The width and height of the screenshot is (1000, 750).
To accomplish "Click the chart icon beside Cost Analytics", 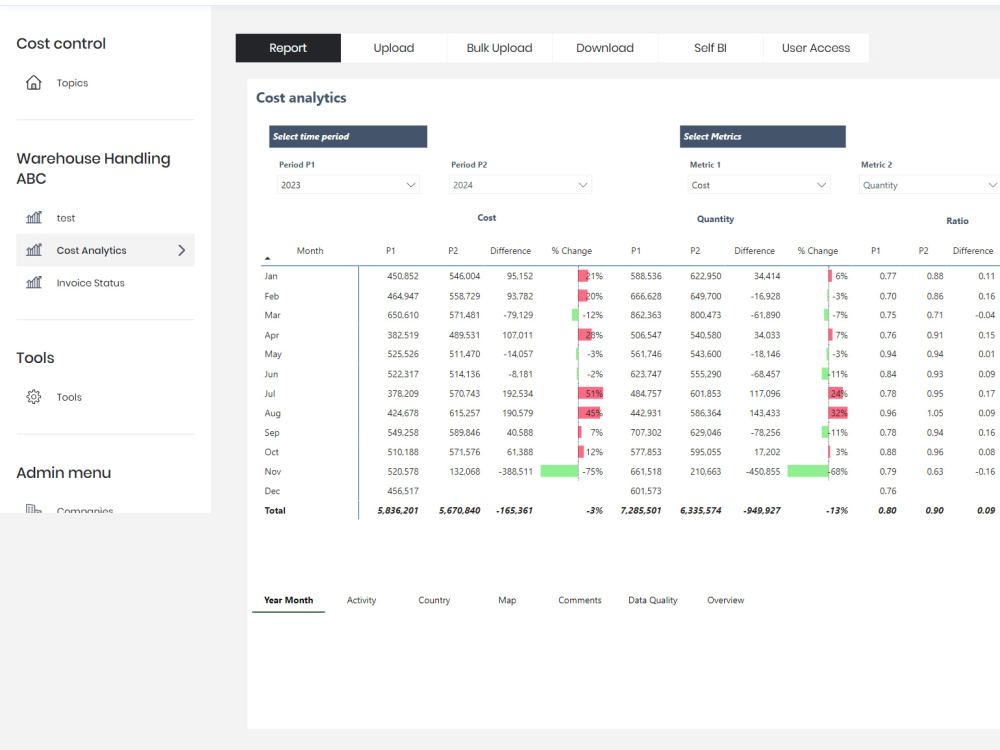I will [x=34, y=250].
